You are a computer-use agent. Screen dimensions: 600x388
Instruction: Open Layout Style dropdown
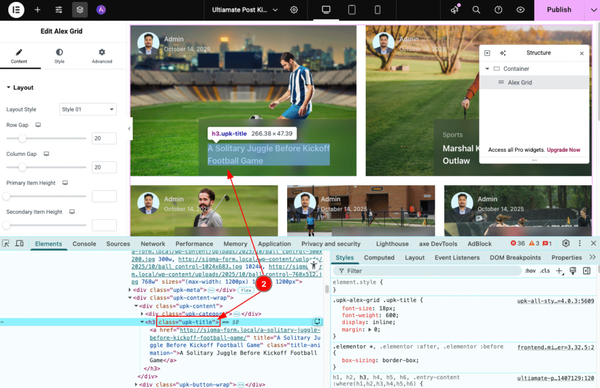click(88, 109)
